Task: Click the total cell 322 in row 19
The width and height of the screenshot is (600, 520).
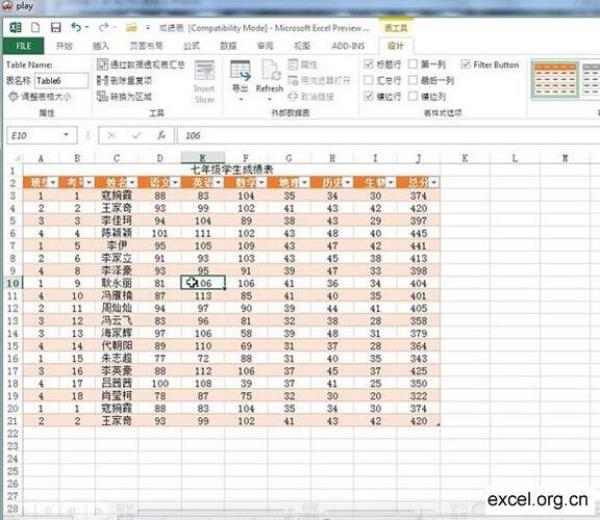Action: [x=419, y=396]
